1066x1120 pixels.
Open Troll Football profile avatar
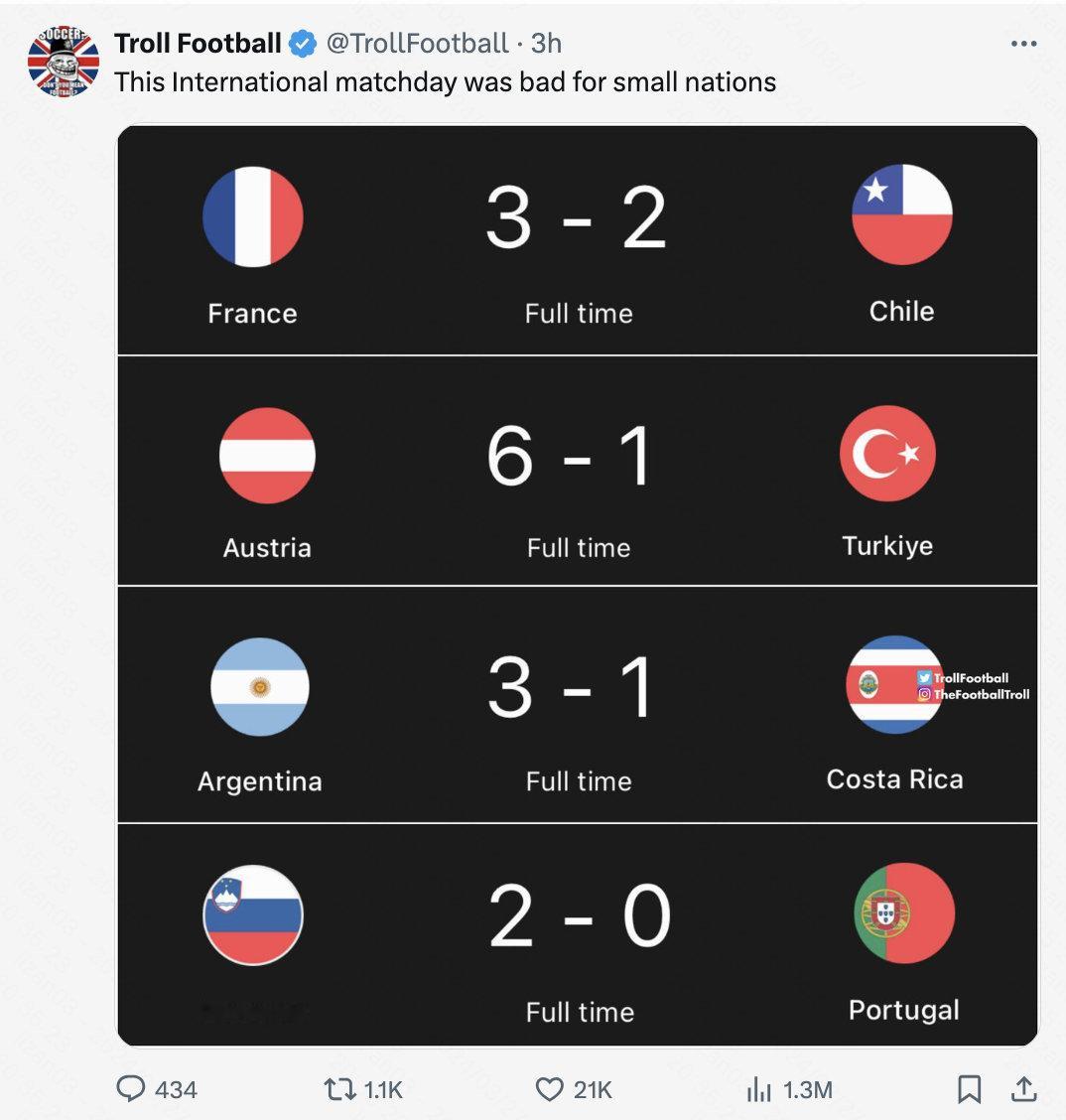[64, 62]
